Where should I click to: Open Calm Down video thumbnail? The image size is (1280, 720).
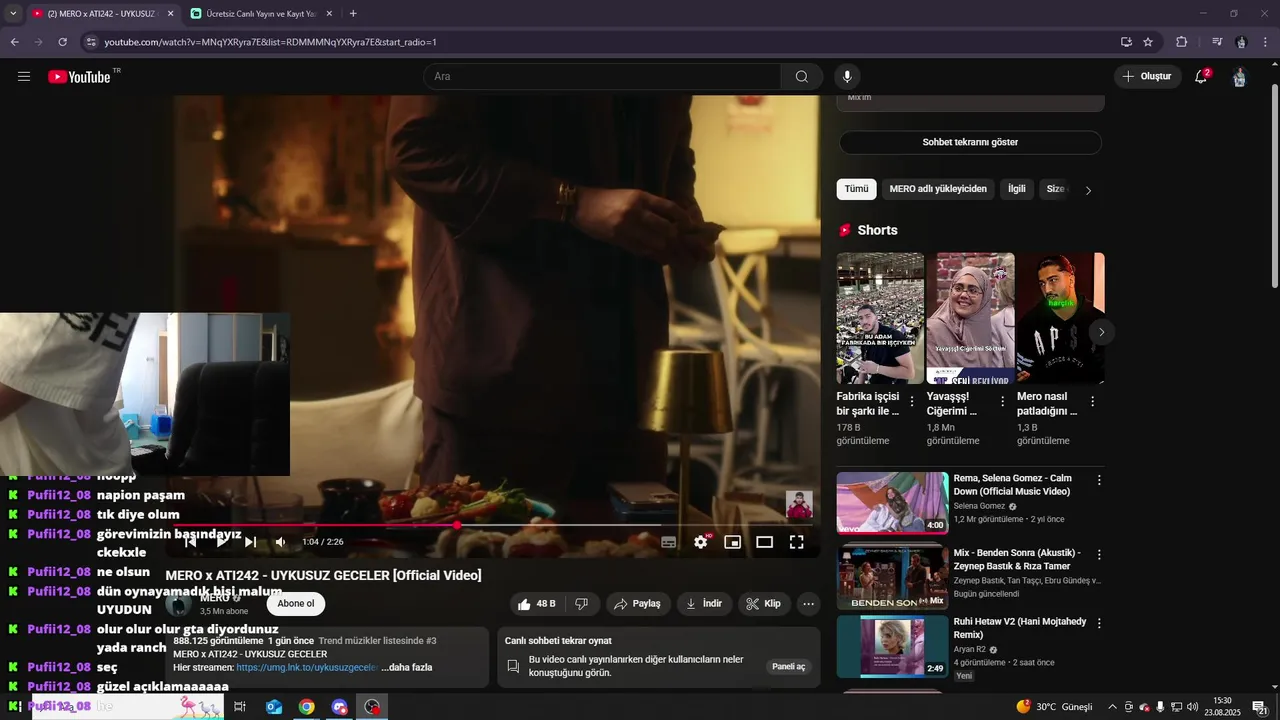[892, 503]
